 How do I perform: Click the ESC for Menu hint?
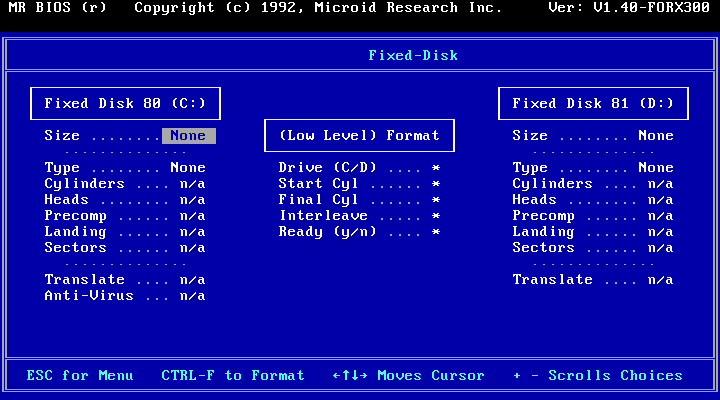point(80,376)
